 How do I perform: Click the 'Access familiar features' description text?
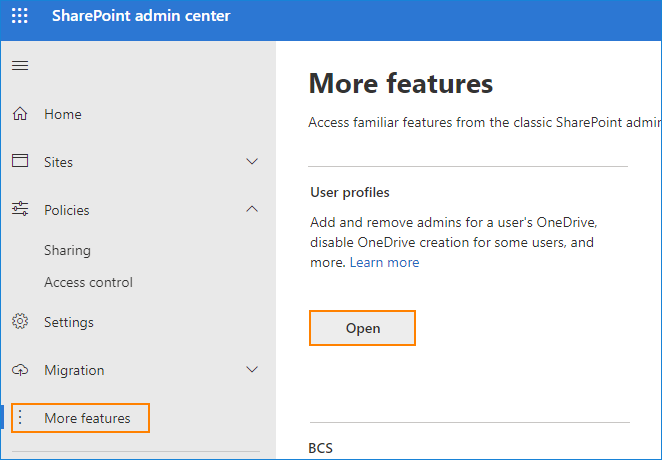click(485, 122)
